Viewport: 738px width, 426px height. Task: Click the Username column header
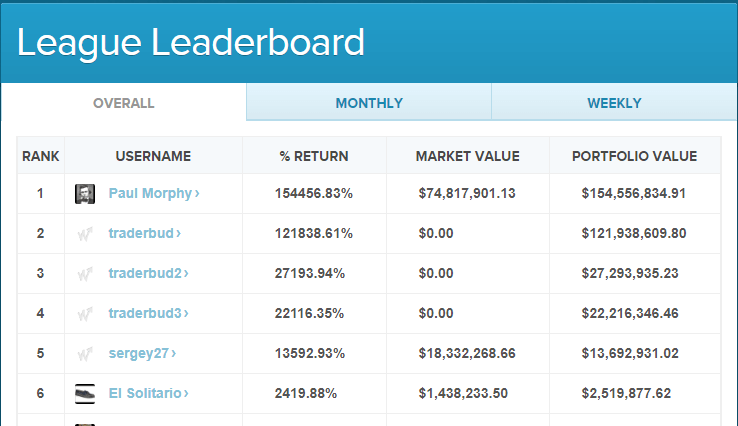[x=153, y=156]
